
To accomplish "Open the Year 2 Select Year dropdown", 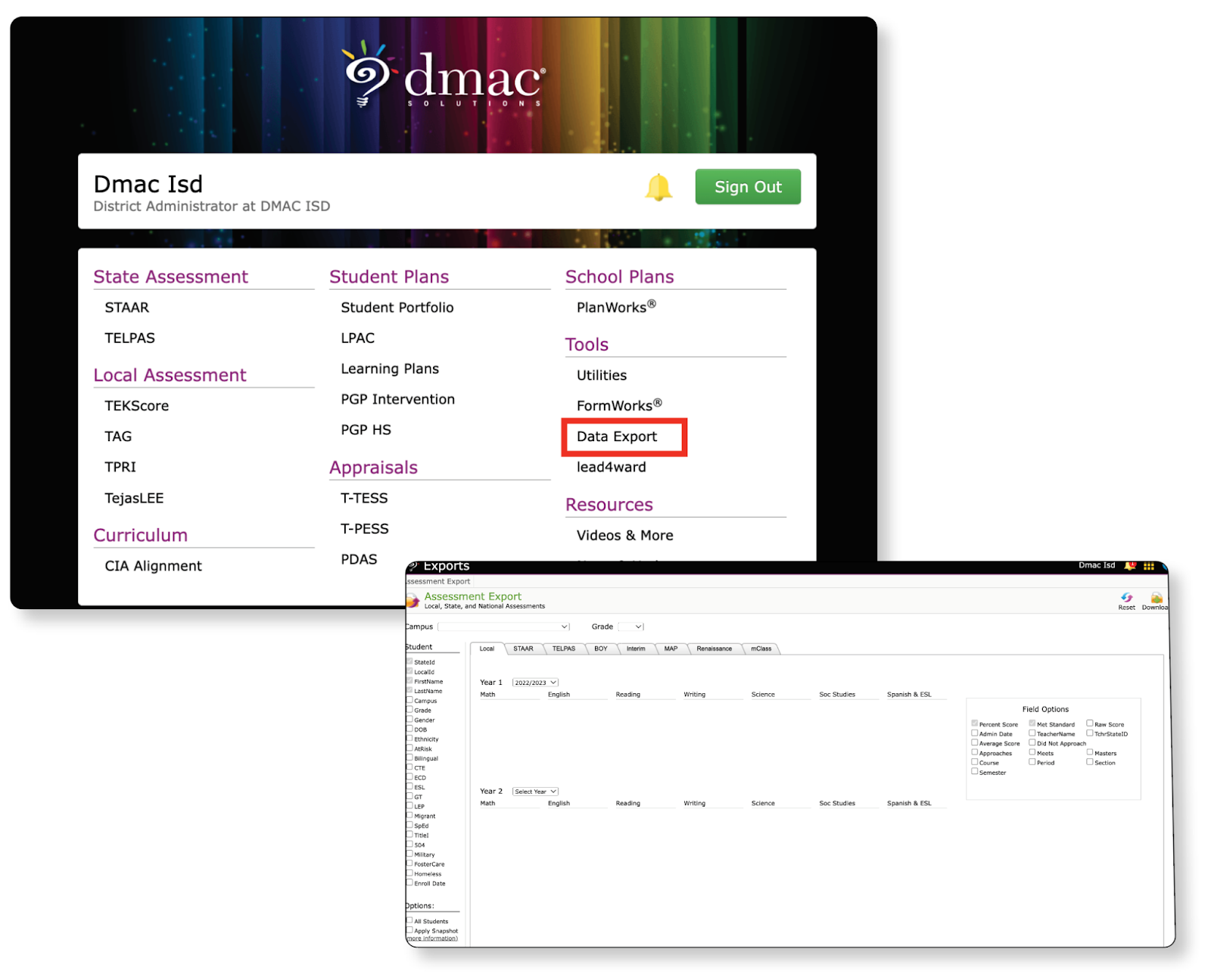I will (535, 792).
